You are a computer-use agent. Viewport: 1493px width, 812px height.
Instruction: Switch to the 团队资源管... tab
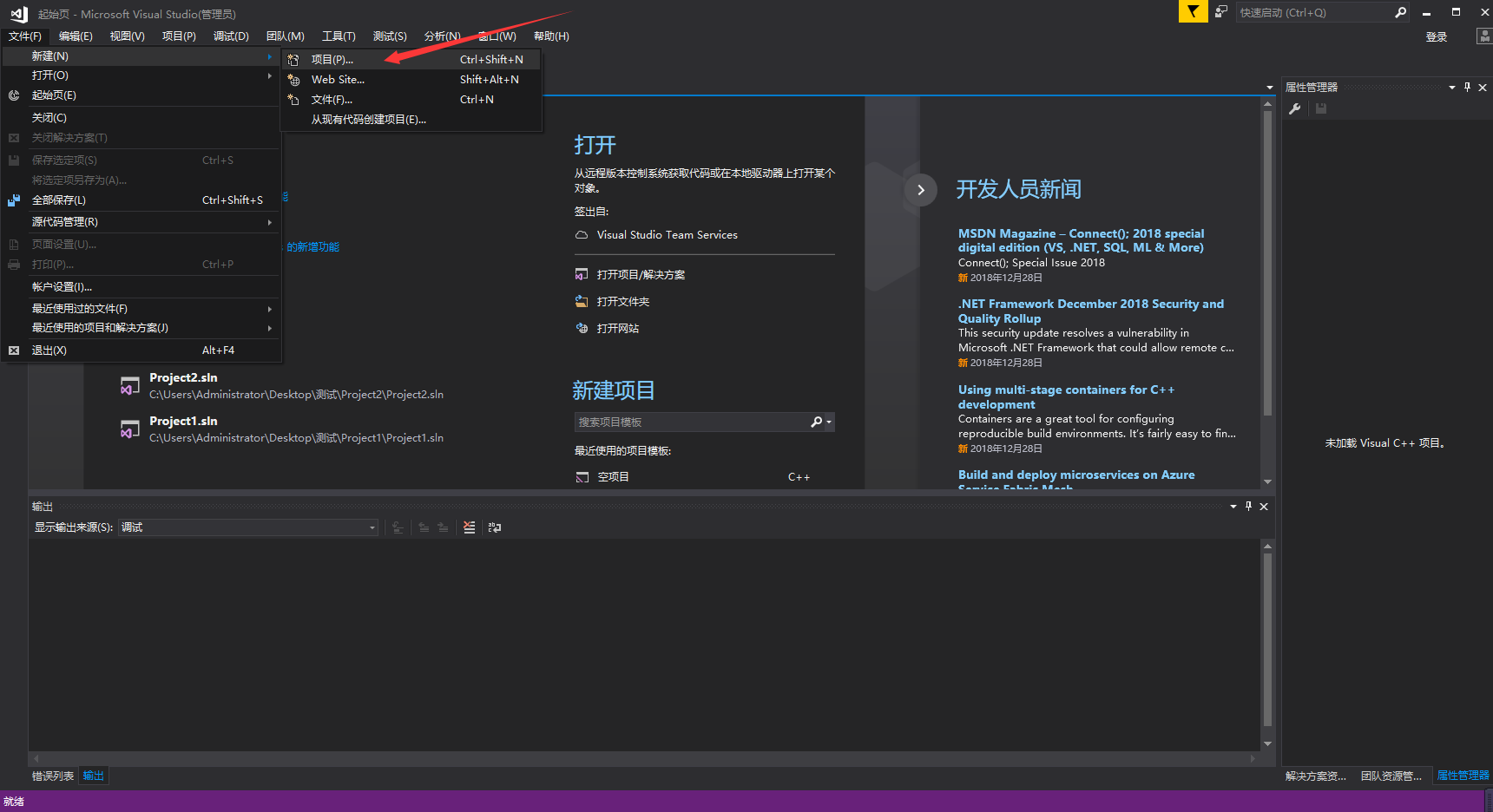click(1391, 776)
